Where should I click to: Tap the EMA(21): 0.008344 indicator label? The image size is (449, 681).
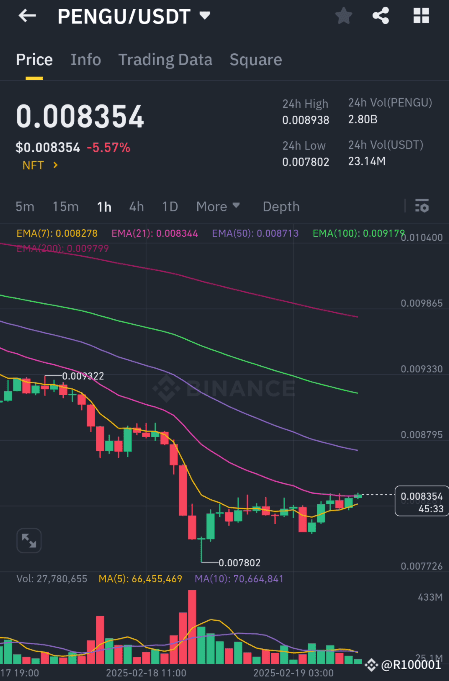(154, 234)
